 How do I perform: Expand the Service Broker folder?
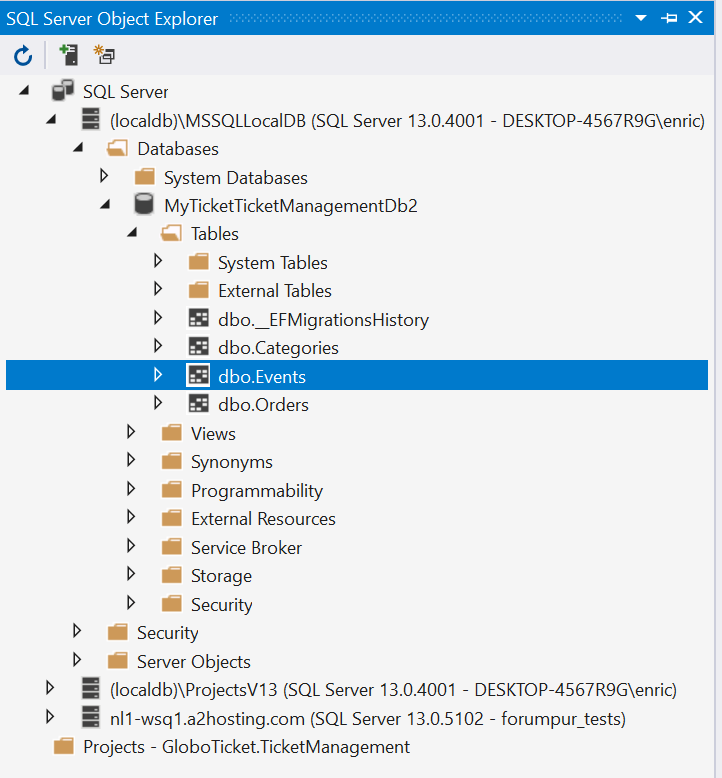[x=131, y=546]
